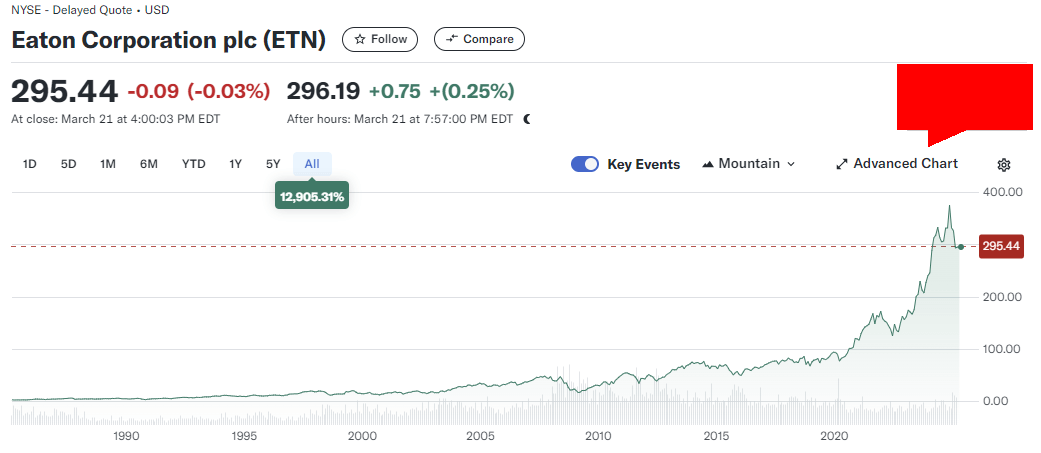Click the 1990 label on the time axis
Viewport: 1041px width, 453px height.
[x=126, y=436]
